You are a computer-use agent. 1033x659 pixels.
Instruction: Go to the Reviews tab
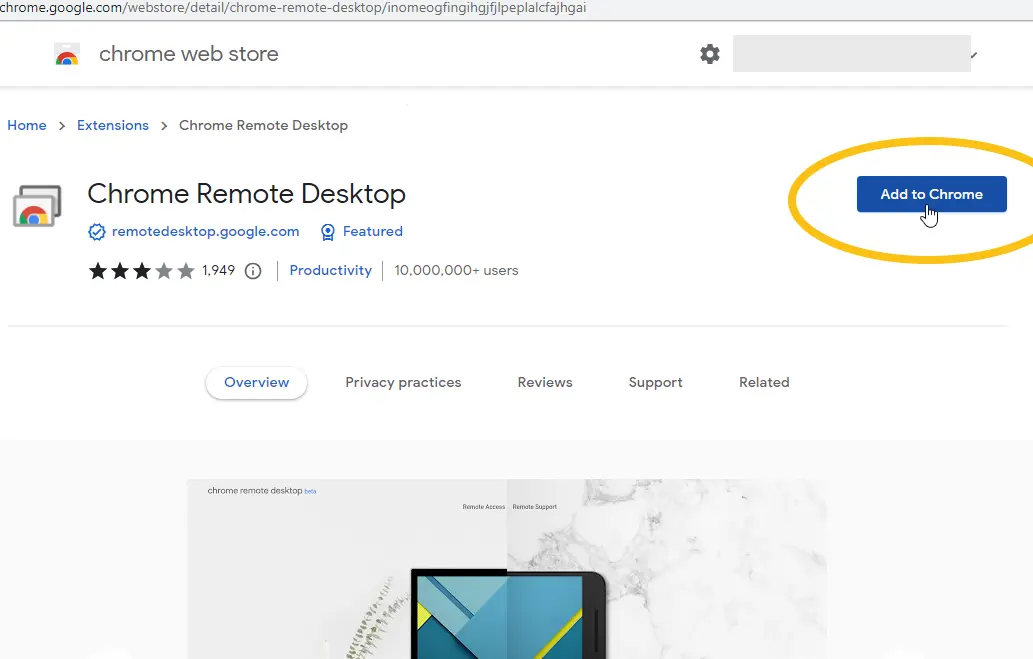click(x=545, y=383)
